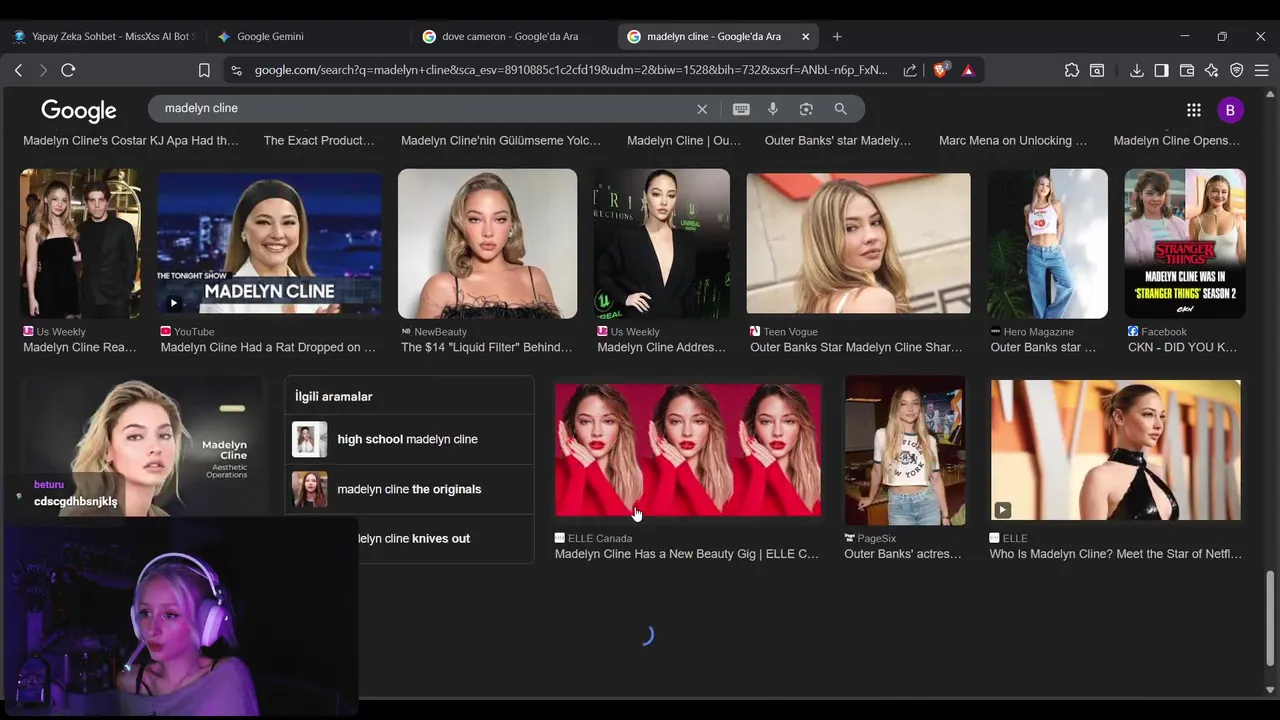Open the Hero Magazine image
The width and height of the screenshot is (1280, 720).
click(x=1047, y=244)
